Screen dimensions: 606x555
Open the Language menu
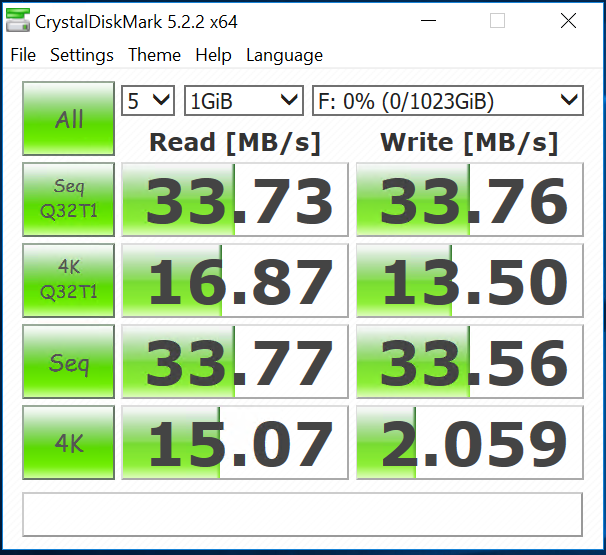point(284,55)
